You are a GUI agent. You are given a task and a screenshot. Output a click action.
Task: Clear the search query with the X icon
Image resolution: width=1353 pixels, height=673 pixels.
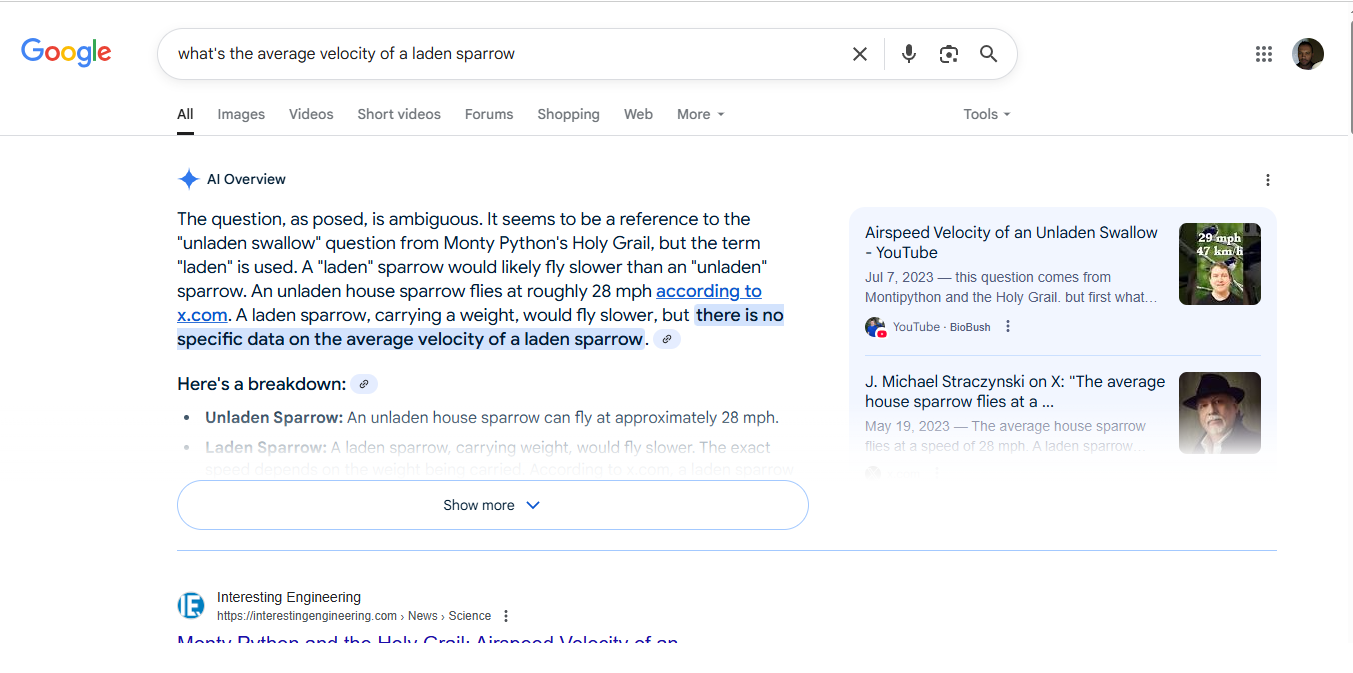(859, 53)
